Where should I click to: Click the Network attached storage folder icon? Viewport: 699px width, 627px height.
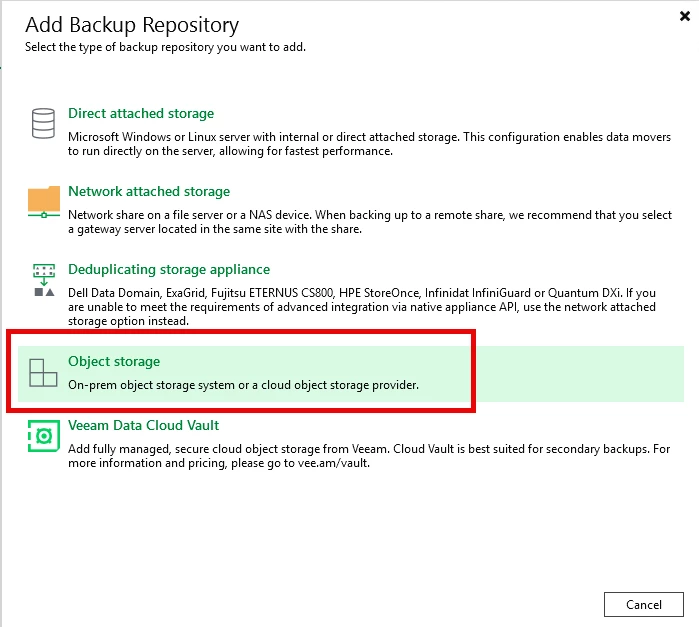pos(44,202)
